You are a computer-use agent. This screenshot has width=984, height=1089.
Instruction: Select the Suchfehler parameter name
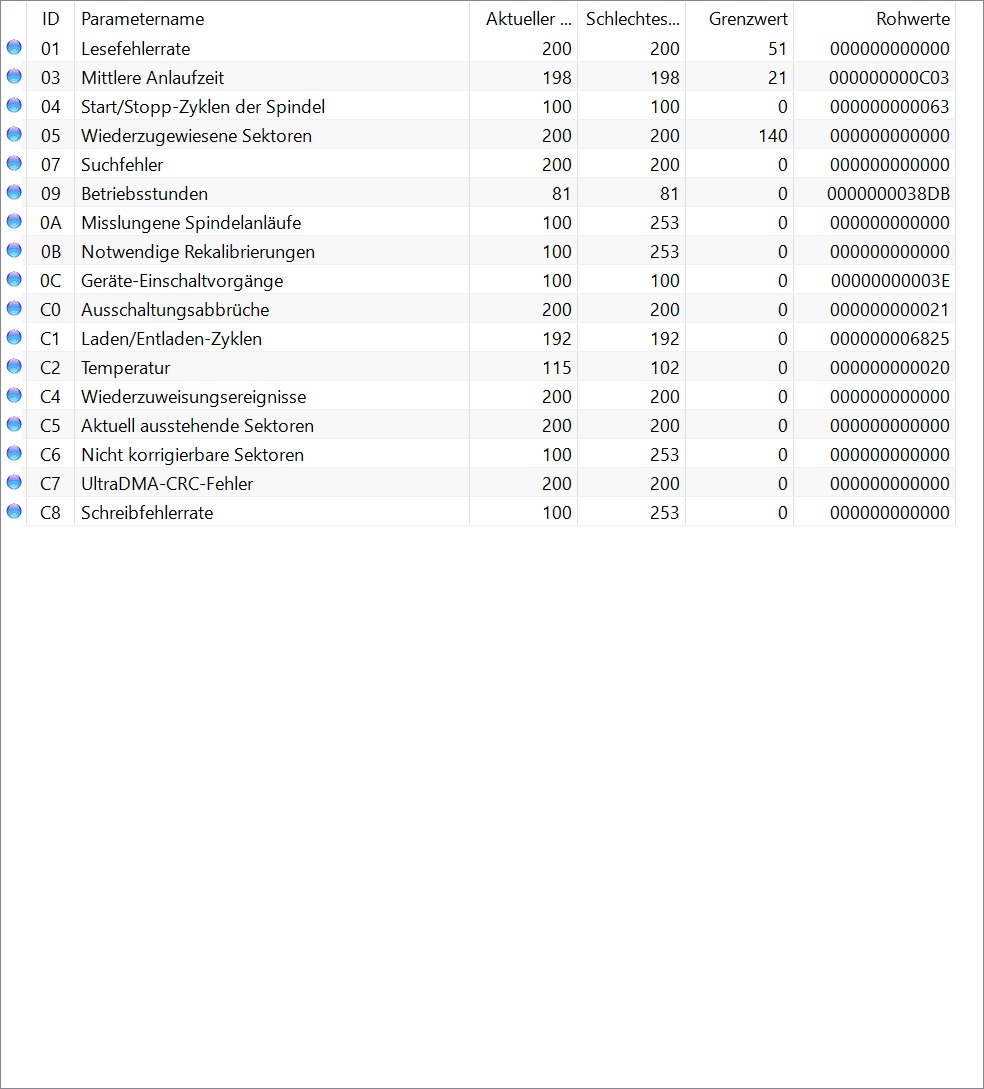tap(122, 165)
